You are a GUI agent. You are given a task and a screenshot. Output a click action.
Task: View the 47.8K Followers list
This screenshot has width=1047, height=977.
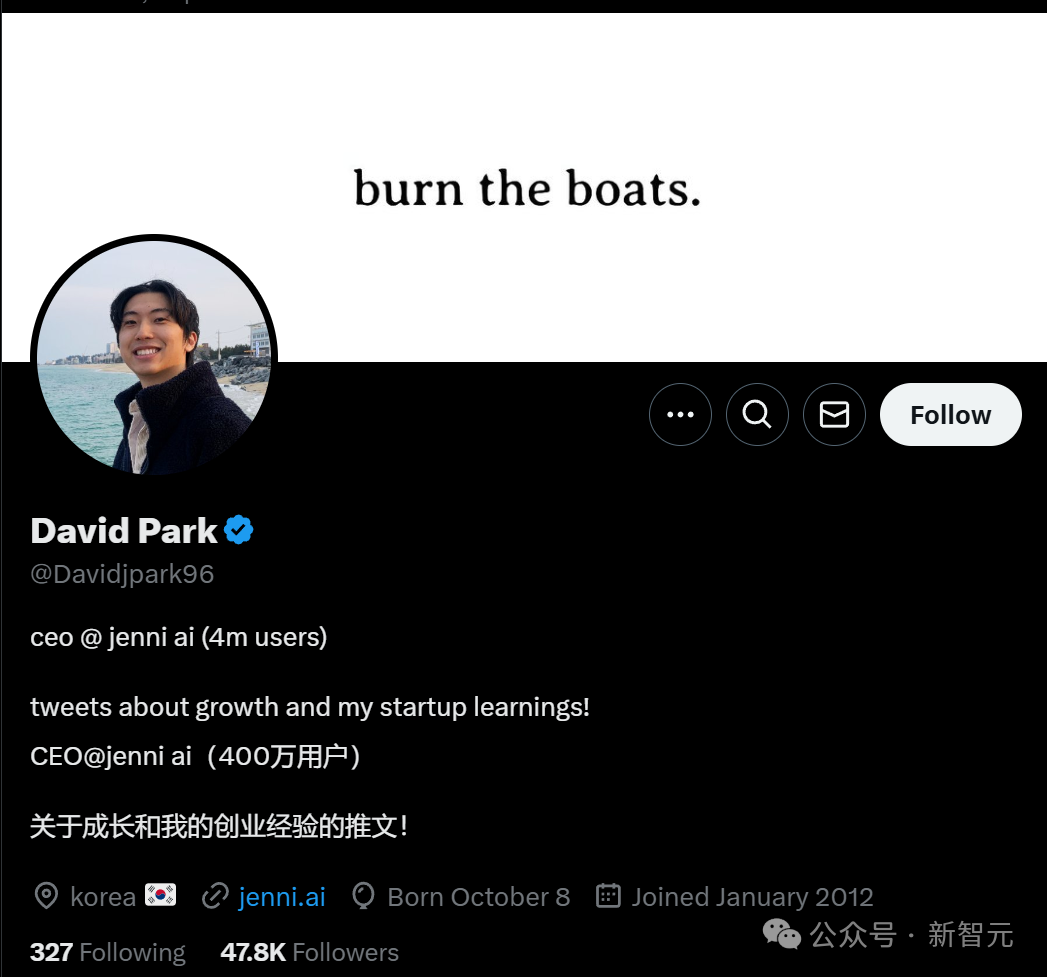tap(309, 952)
